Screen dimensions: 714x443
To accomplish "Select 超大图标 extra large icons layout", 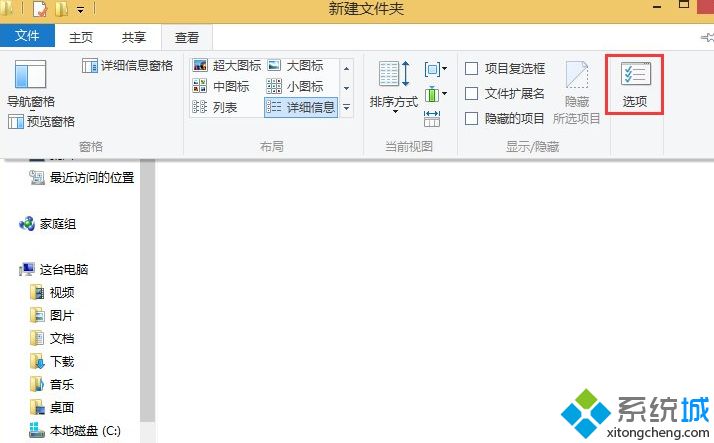I will (x=227, y=66).
